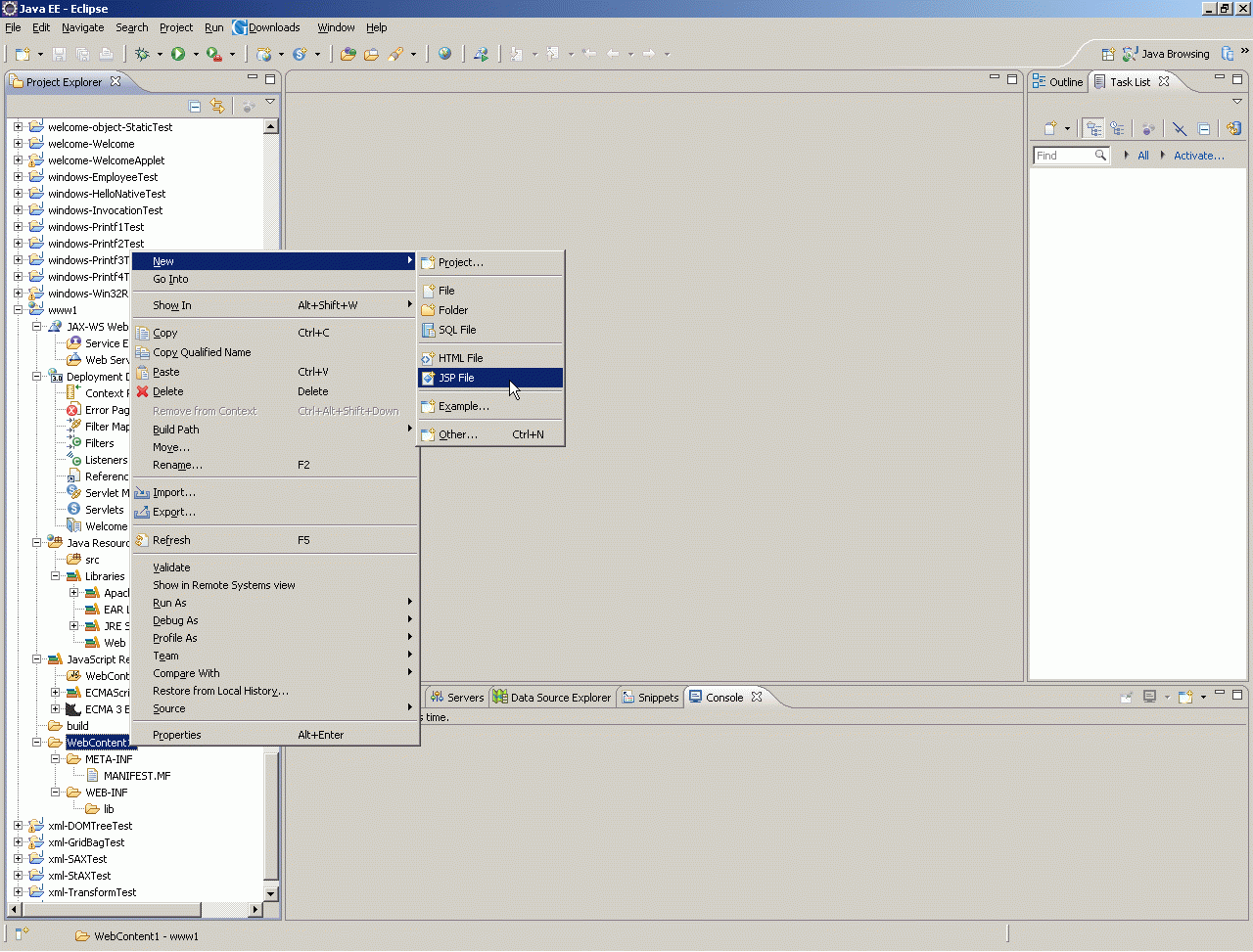Switch to the Snippets tab
Viewport: 1253px width, 952px height.
click(650, 698)
